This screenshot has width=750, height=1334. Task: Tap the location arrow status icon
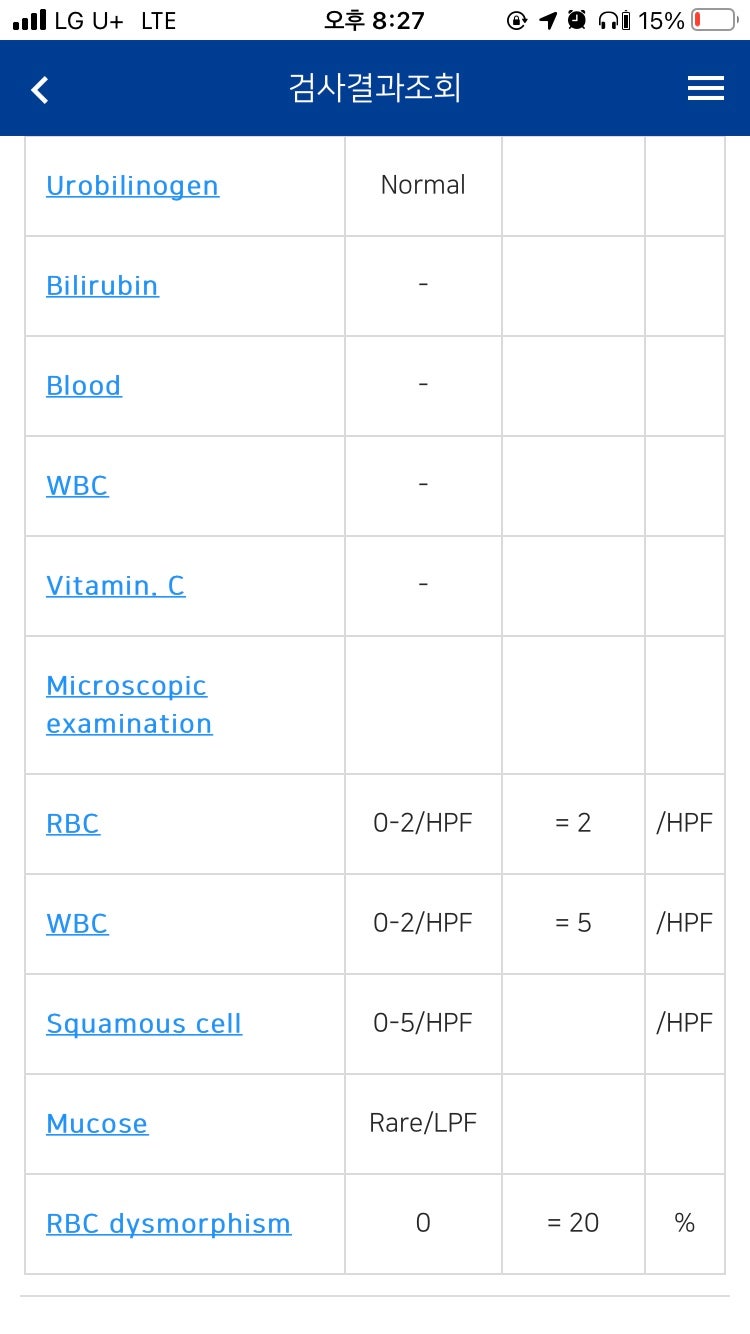point(547,20)
